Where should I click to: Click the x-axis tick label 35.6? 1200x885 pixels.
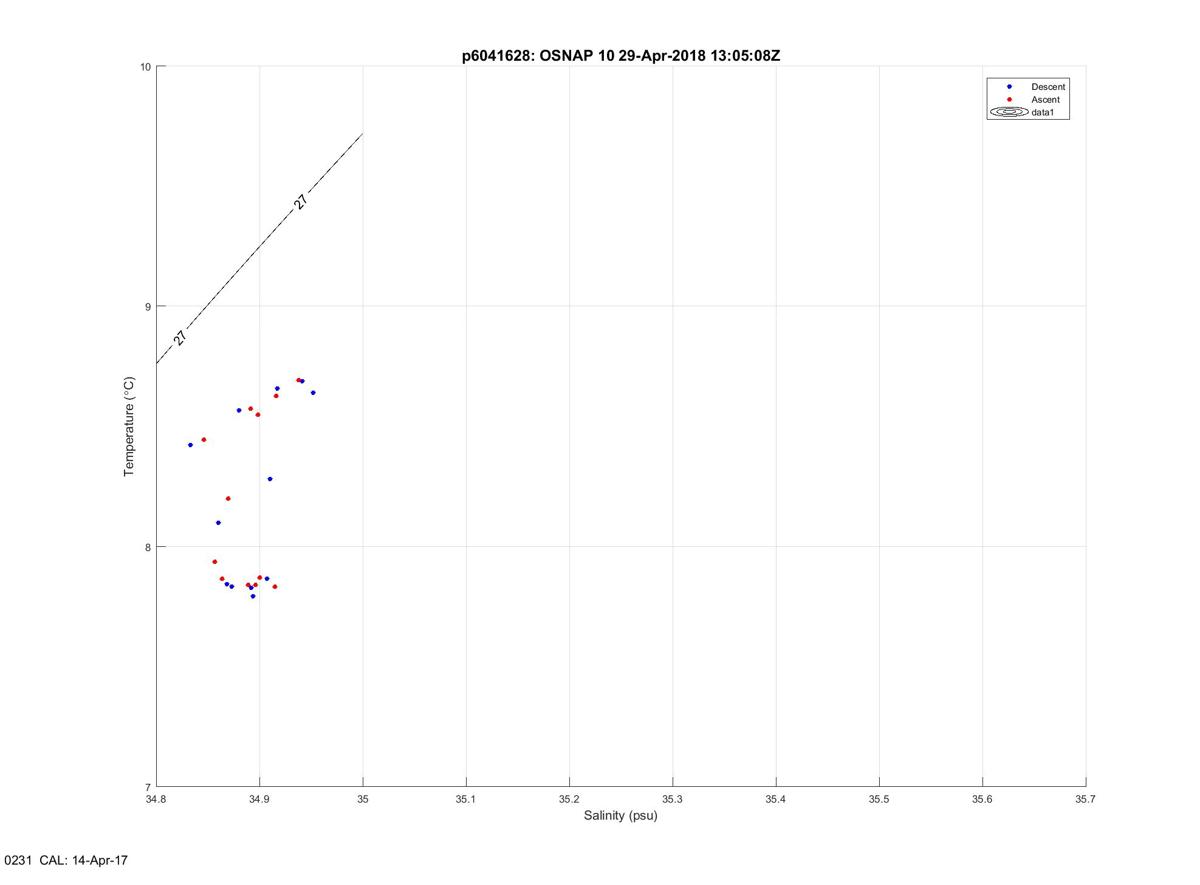(x=982, y=799)
